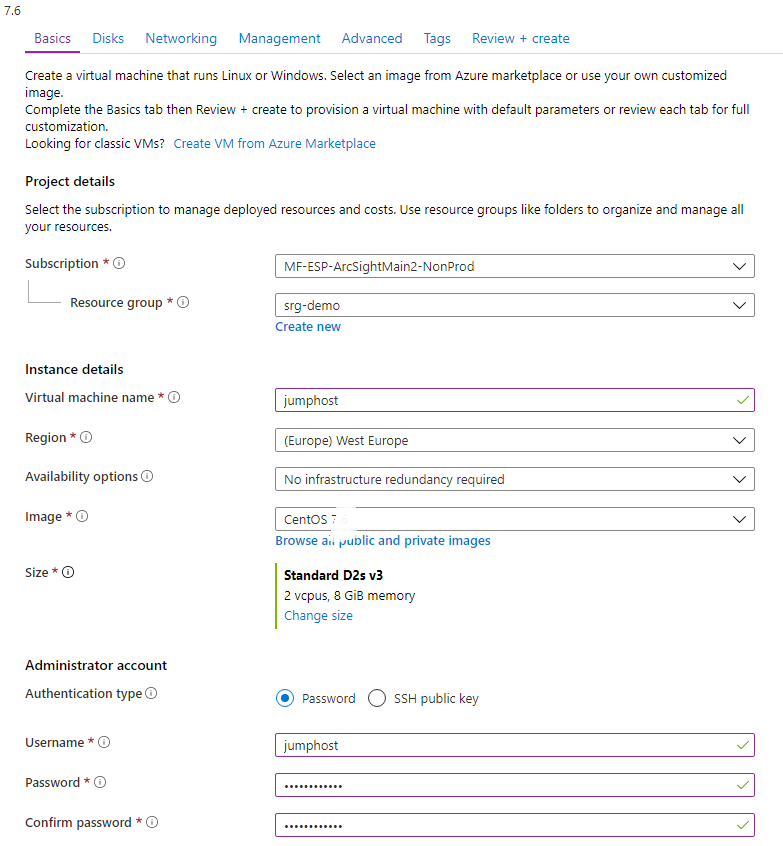783x846 pixels.
Task: Open the Networking tab
Action: coord(181,39)
